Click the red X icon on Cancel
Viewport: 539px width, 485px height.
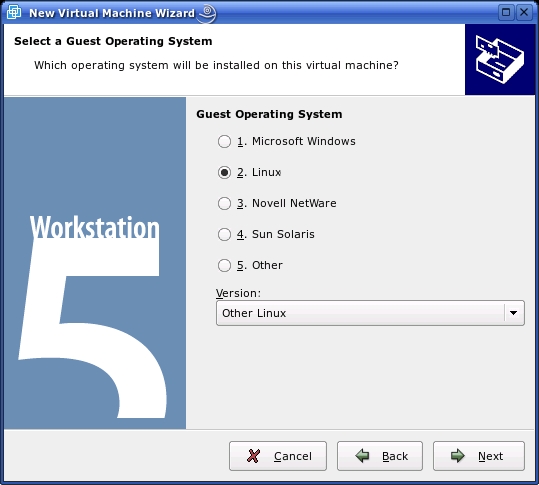pyautogui.click(x=253, y=456)
